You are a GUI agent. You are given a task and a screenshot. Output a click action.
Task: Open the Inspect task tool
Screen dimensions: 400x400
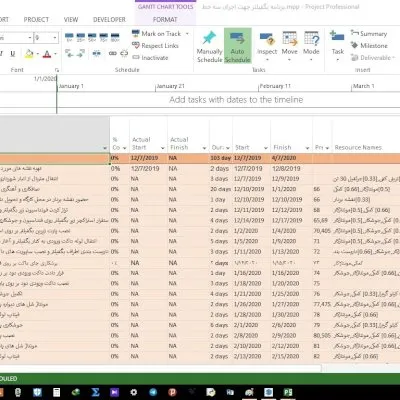(x=267, y=46)
